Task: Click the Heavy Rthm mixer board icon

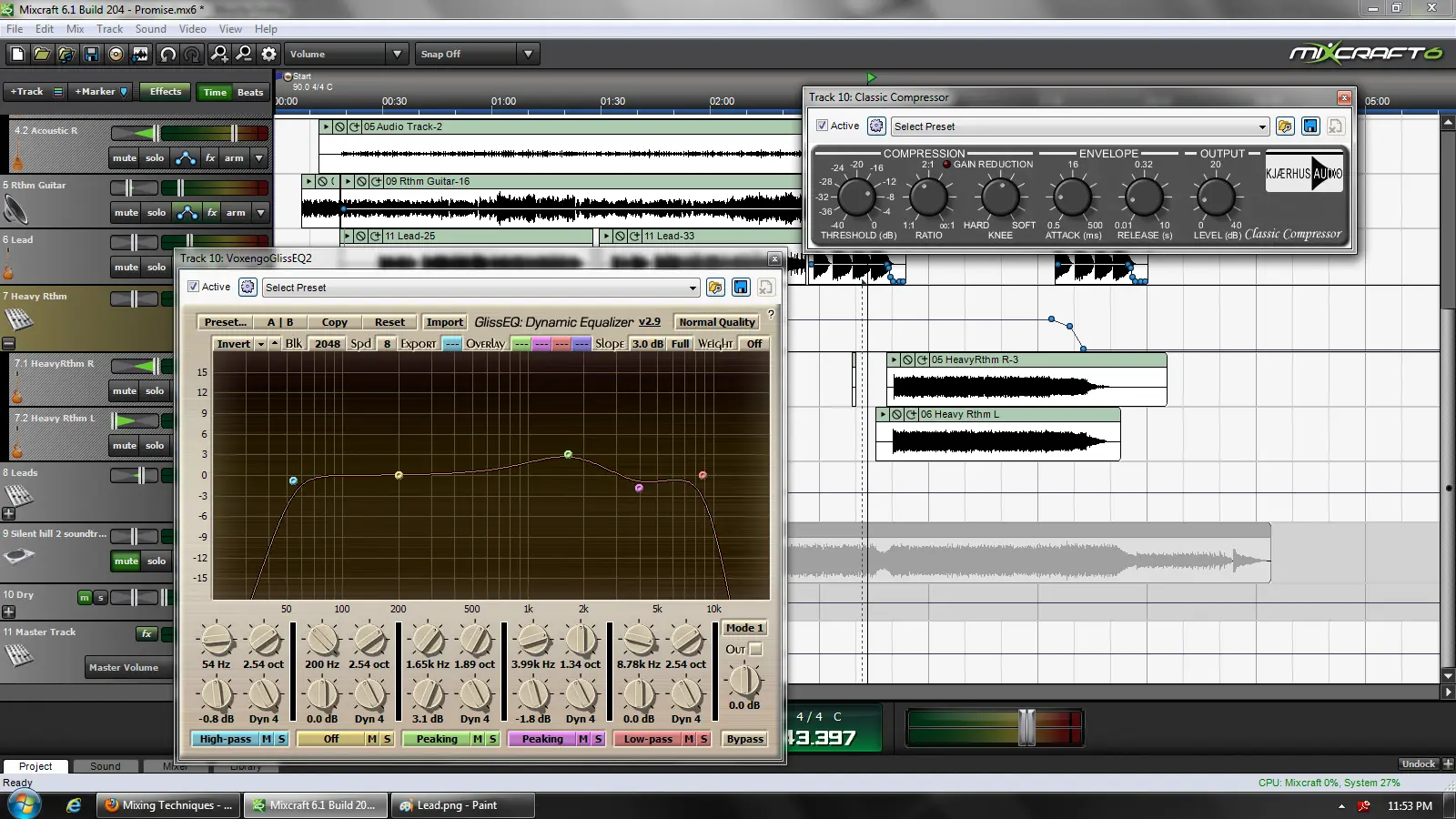Action: point(19,318)
